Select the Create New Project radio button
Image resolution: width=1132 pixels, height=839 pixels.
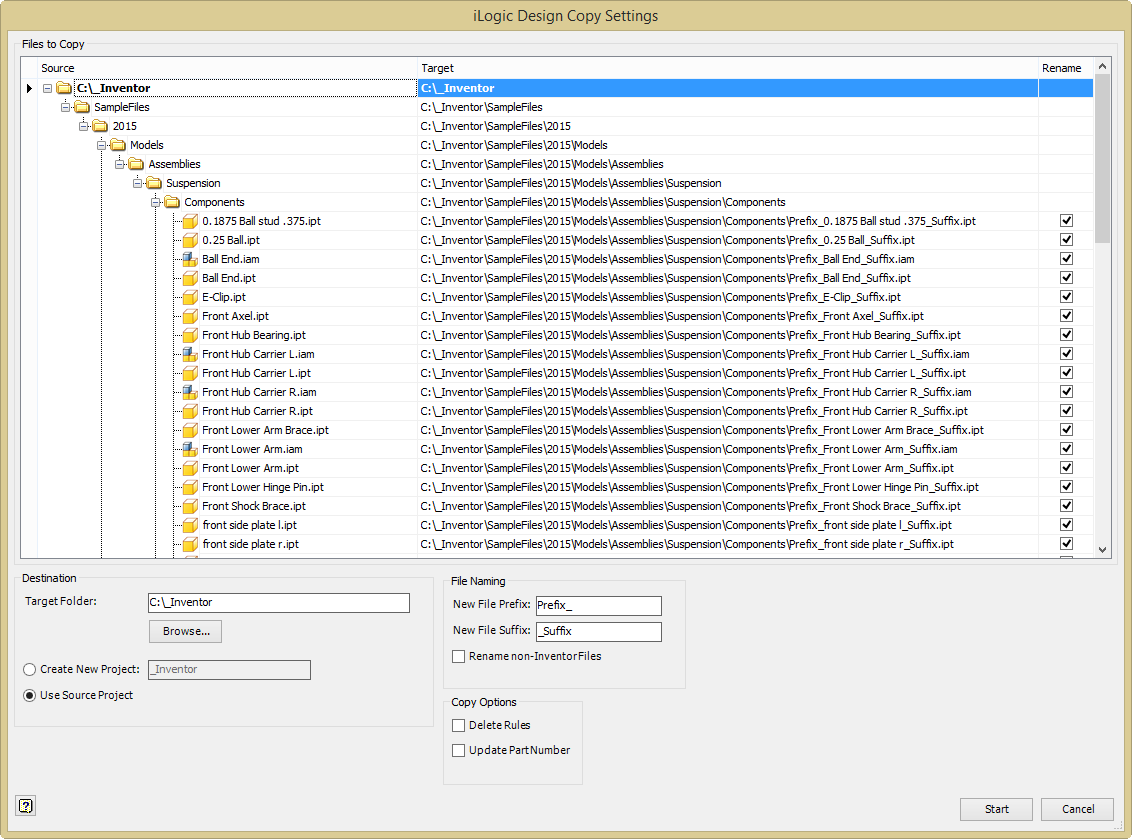pos(29,669)
